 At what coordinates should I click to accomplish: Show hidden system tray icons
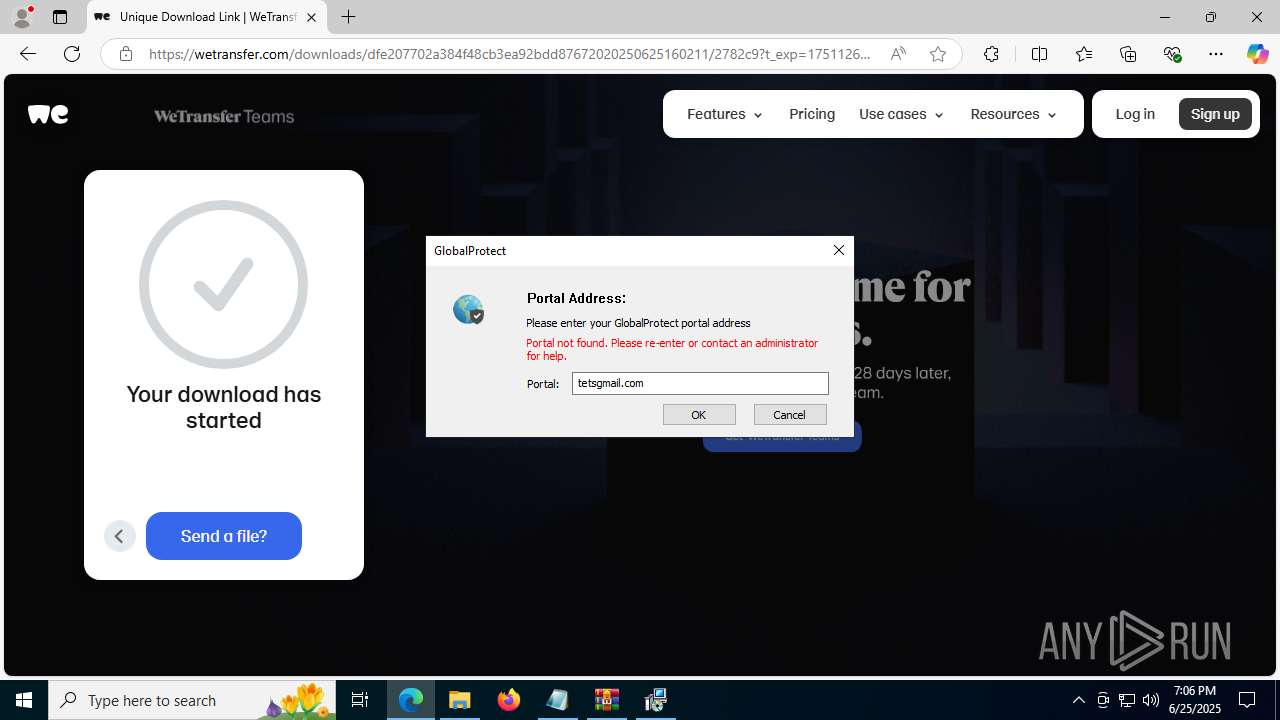(x=1078, y=700)
